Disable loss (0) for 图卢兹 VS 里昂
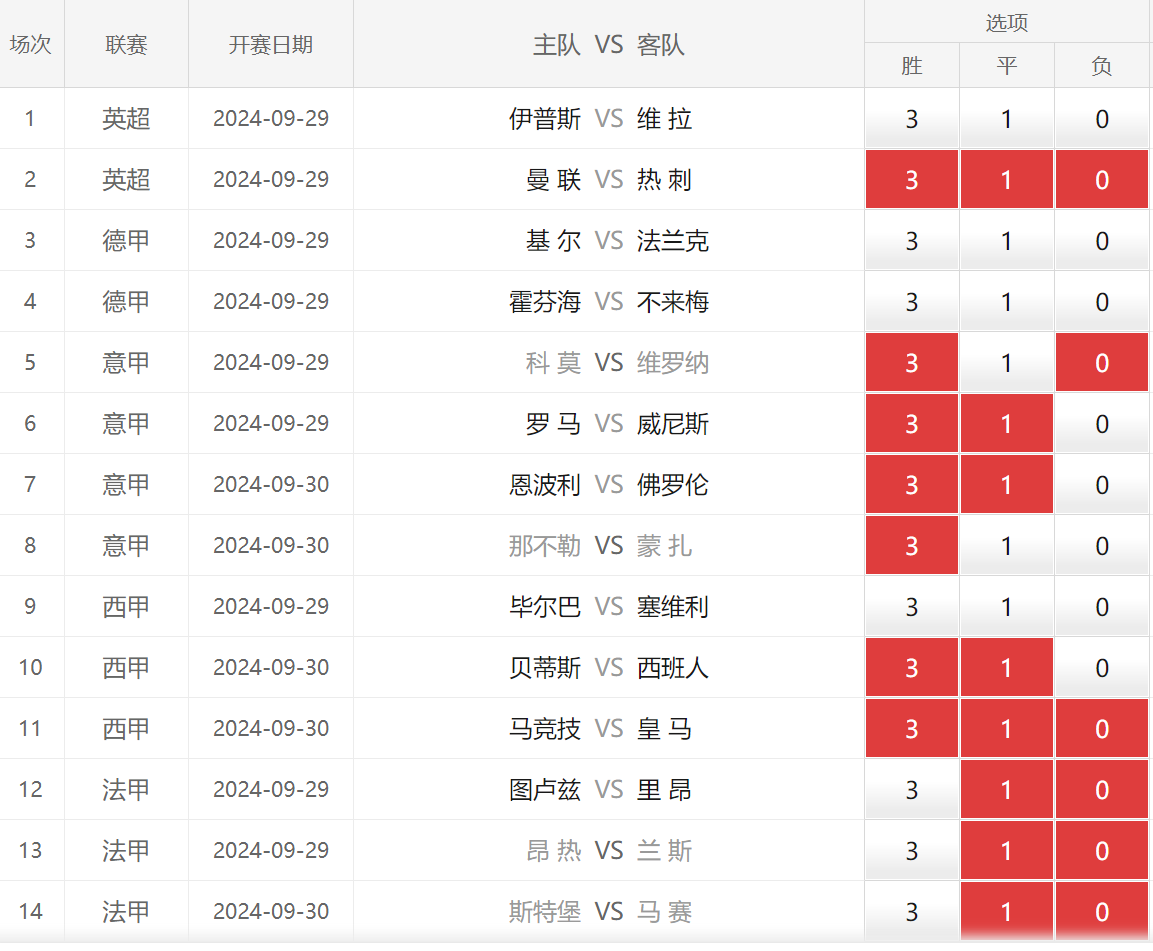The height and width of the screenshot is (951, 1153). (1102, 790)
